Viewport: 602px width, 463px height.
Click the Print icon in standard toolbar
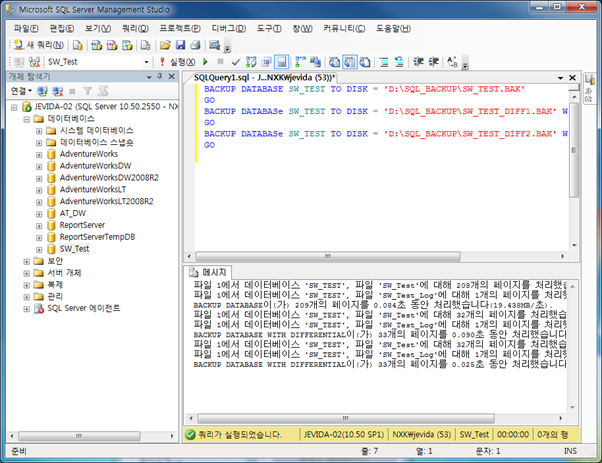click(x=195, y=45)
